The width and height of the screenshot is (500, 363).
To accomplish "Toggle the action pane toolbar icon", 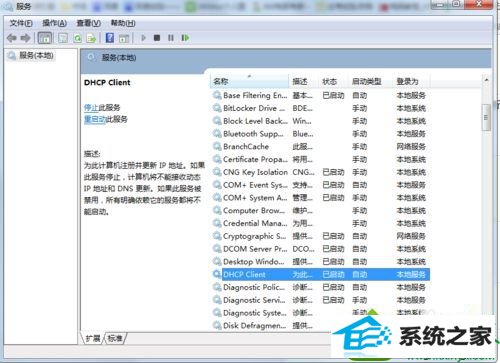I will click(x=124, y=38).
